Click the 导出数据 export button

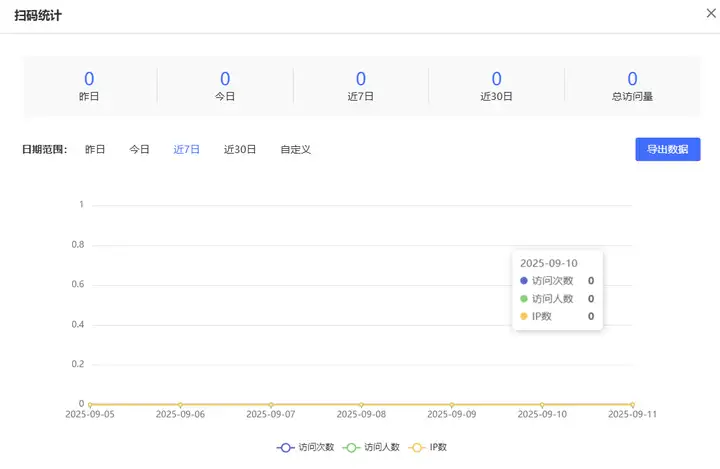click(668, 149)
